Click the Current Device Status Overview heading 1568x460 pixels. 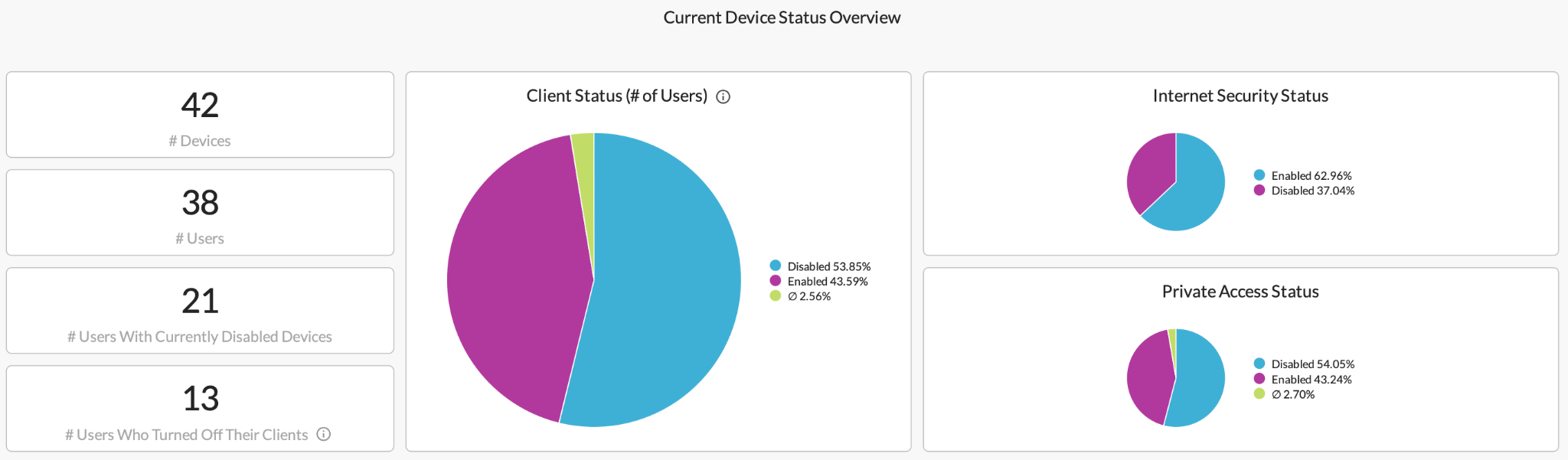[782, 17]
